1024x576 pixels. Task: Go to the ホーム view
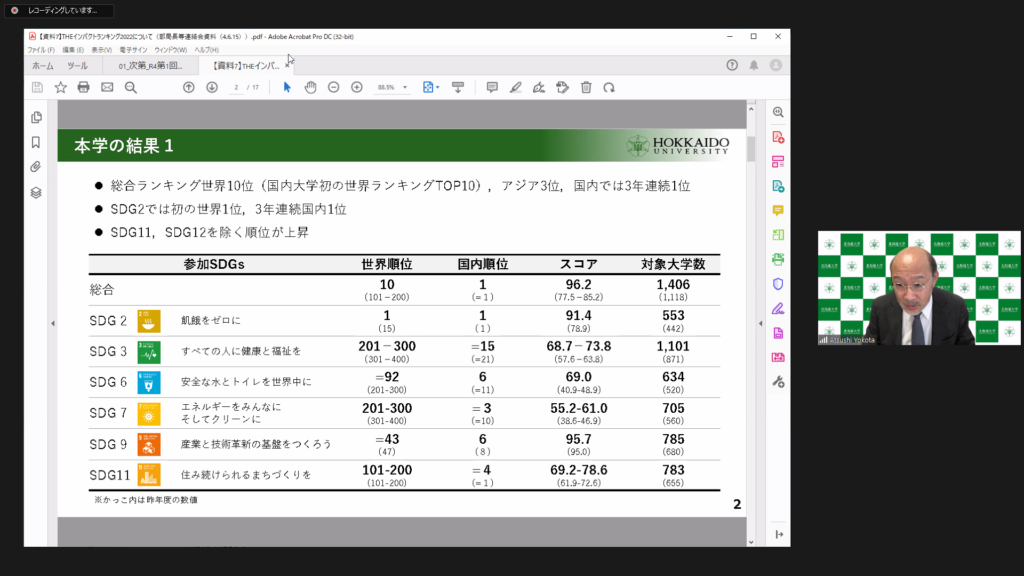42,65
